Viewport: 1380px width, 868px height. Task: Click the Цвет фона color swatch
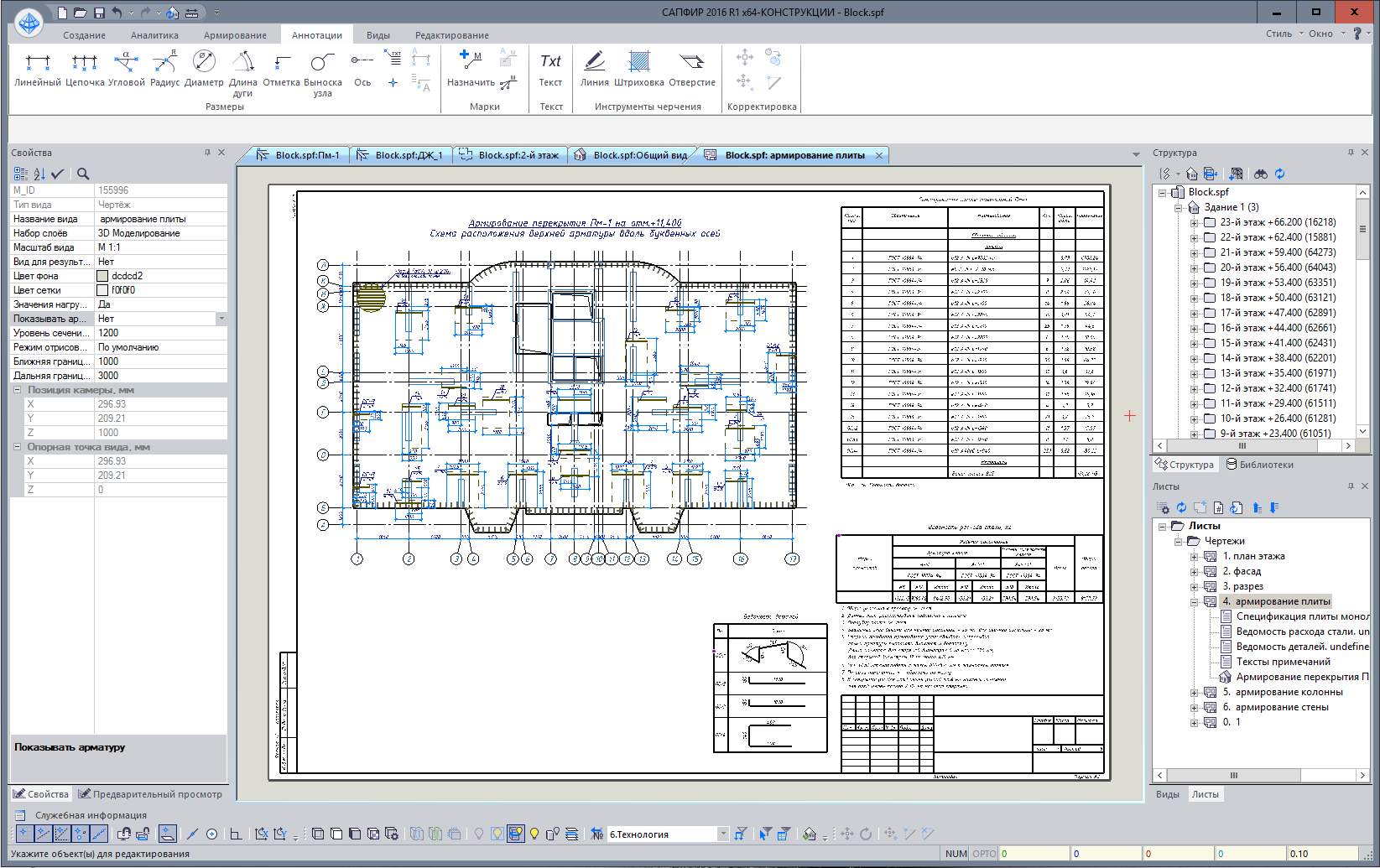tap(102, 276)
